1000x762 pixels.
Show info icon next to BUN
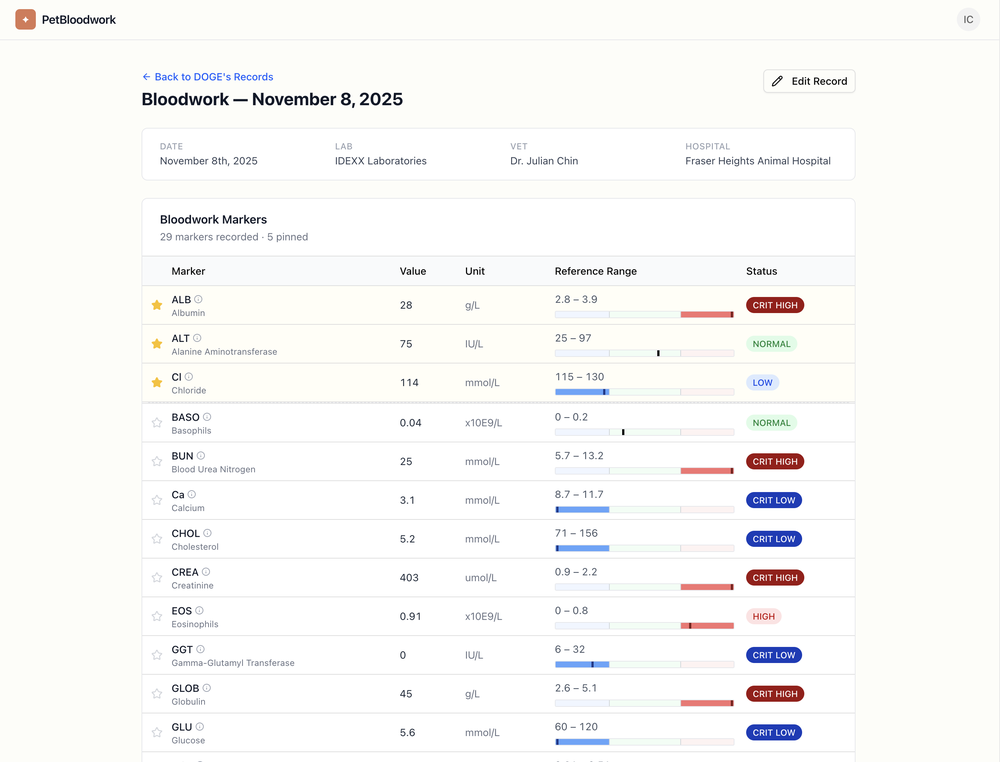pos(201,455)
